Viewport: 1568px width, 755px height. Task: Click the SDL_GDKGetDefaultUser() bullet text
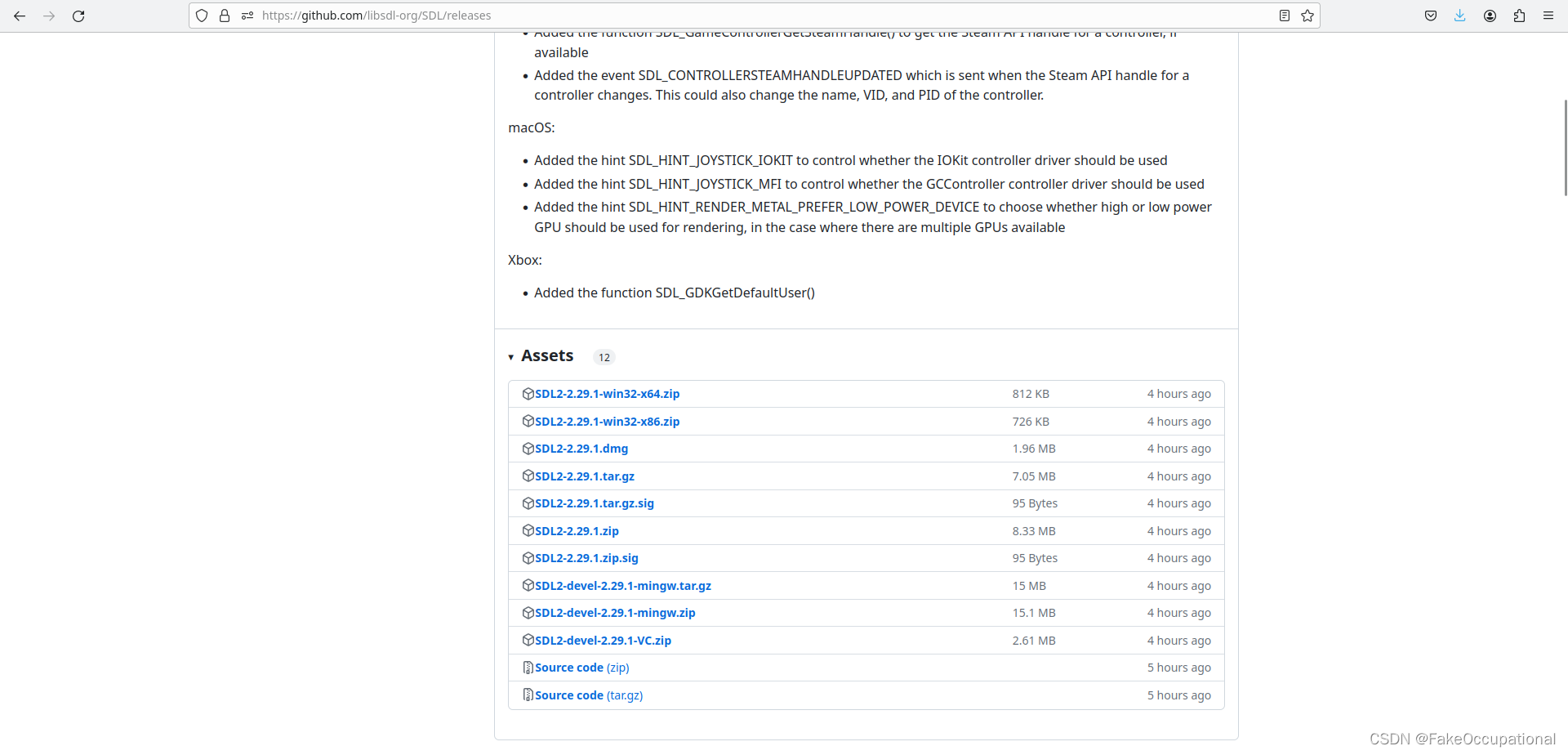(x=675, y=293)
